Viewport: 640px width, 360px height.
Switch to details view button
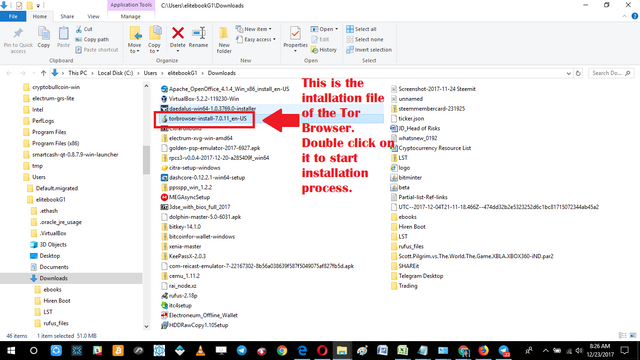[622, 336]
